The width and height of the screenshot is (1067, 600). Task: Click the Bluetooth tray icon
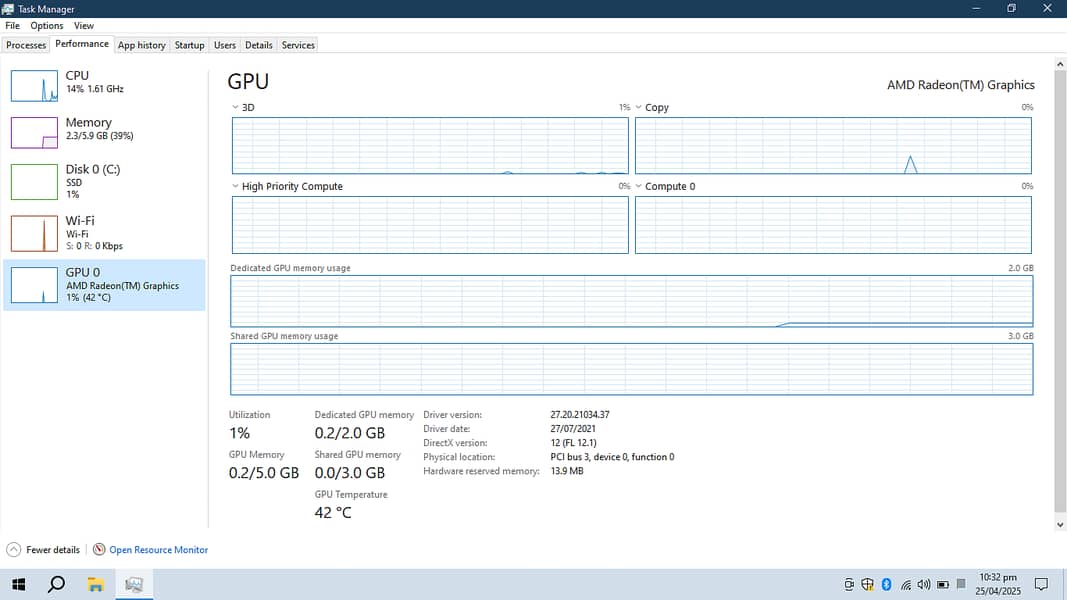point(886,584)
